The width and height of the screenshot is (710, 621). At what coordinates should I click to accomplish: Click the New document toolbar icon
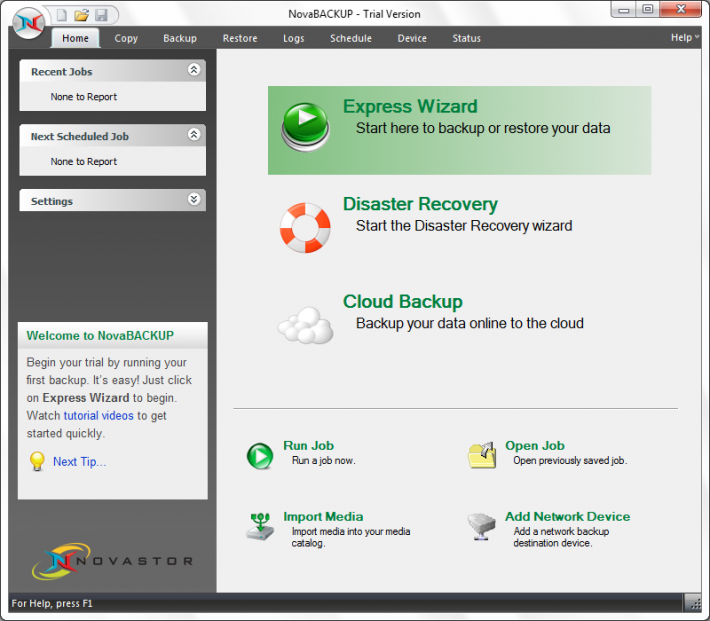[62, 15]
